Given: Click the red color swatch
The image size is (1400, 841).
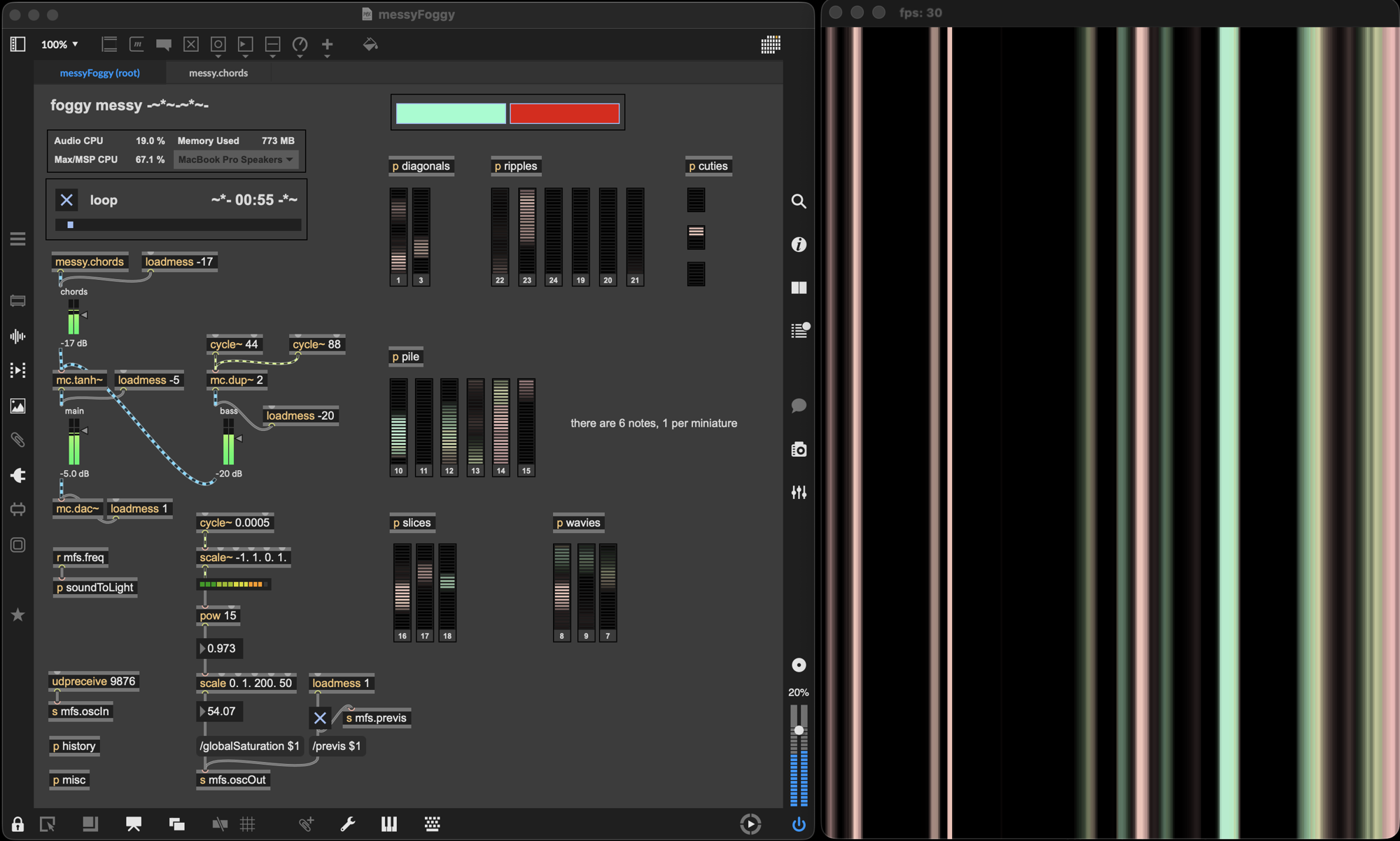Looking at the screenshot, I should tap(564, 113).
